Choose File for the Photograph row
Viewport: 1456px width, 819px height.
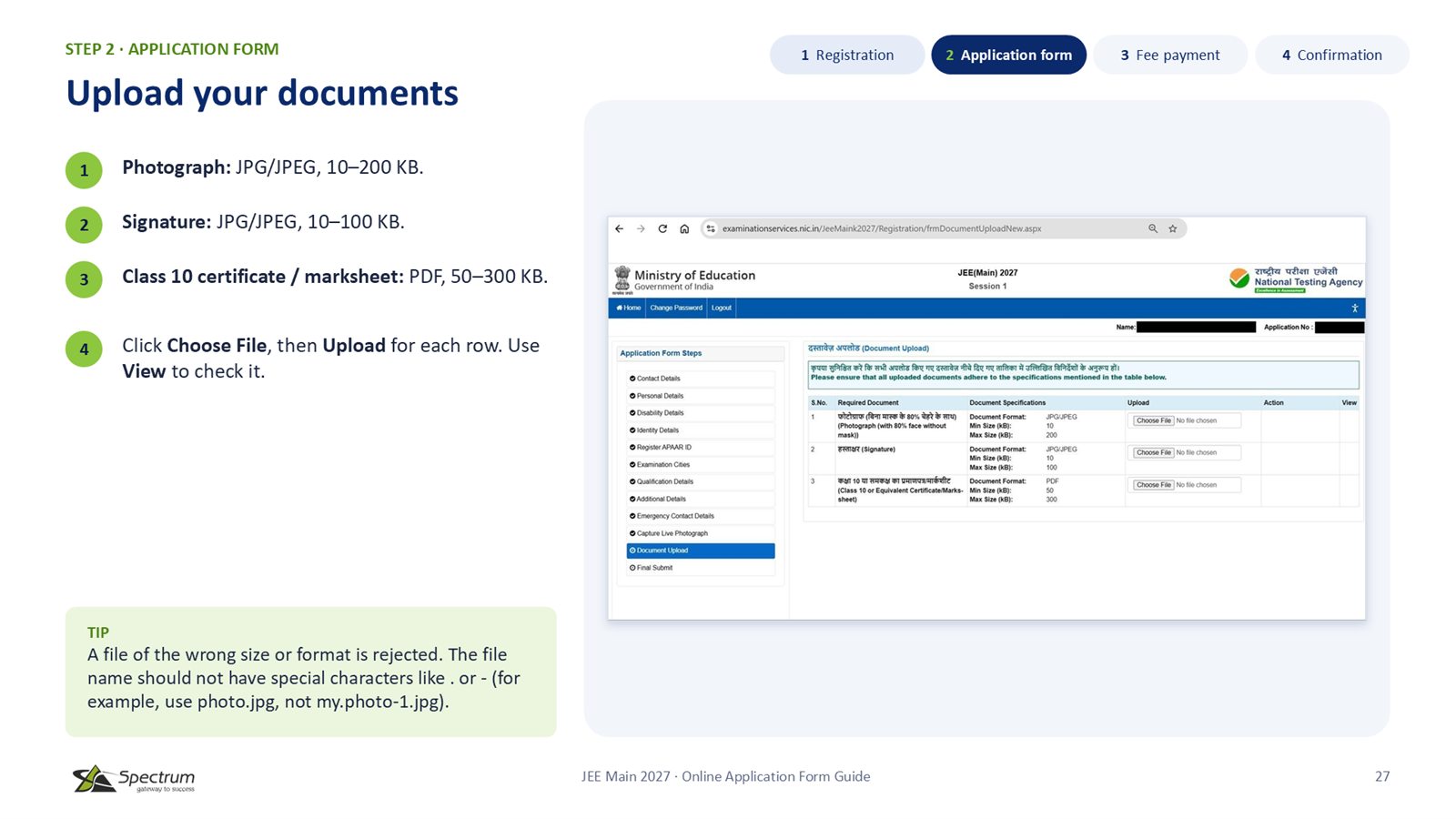click(x=1154, y=421)
